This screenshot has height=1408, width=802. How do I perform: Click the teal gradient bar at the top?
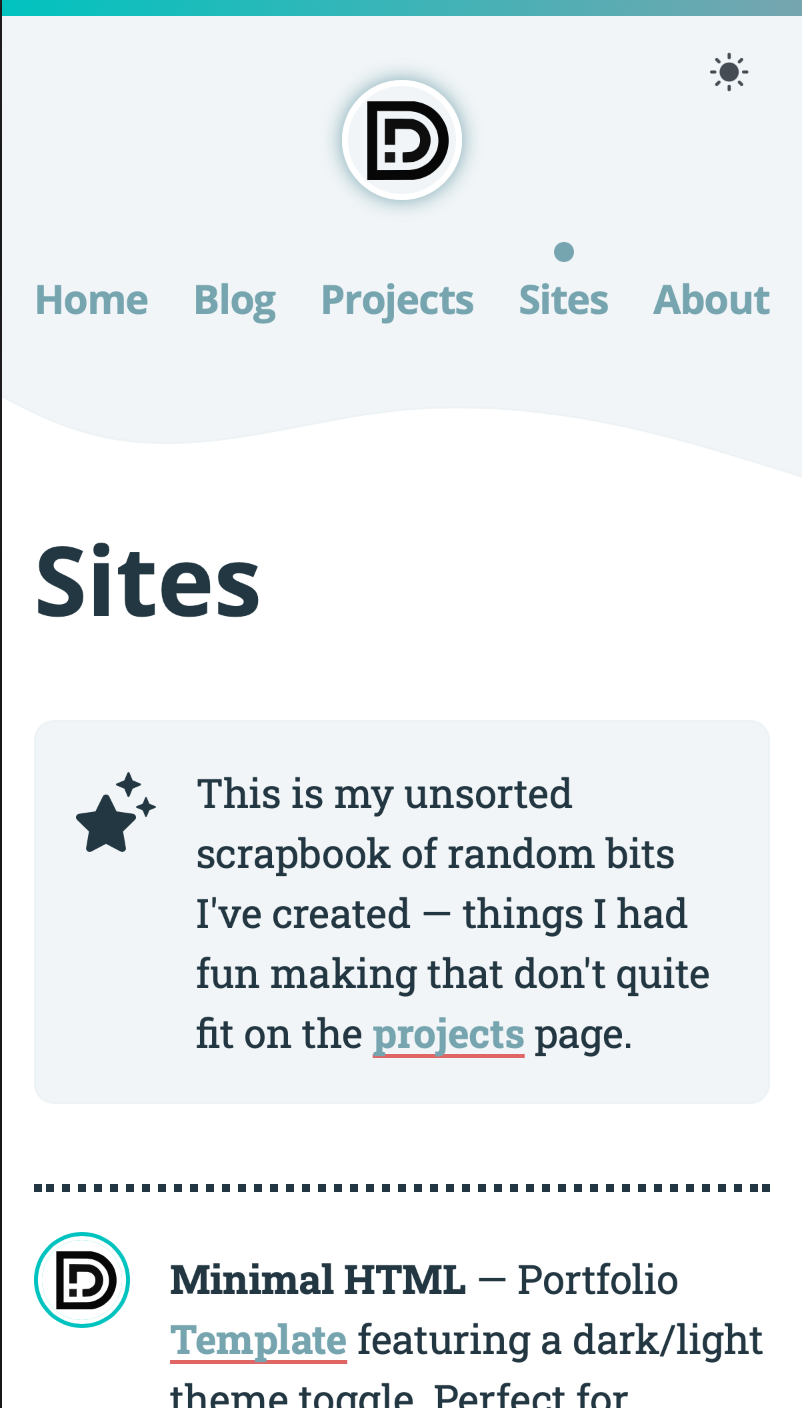point(402,7)
